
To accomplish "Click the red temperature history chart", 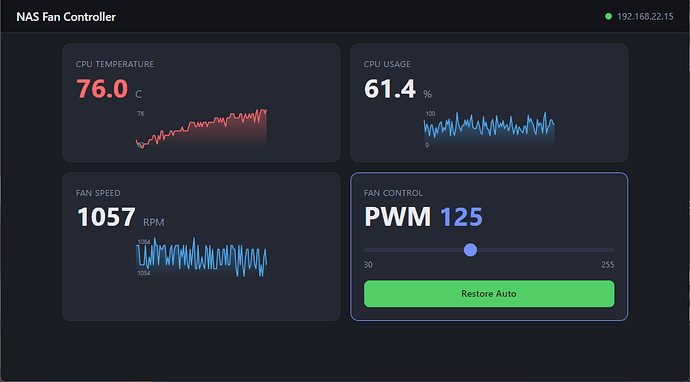I will (x=201, y=128).
